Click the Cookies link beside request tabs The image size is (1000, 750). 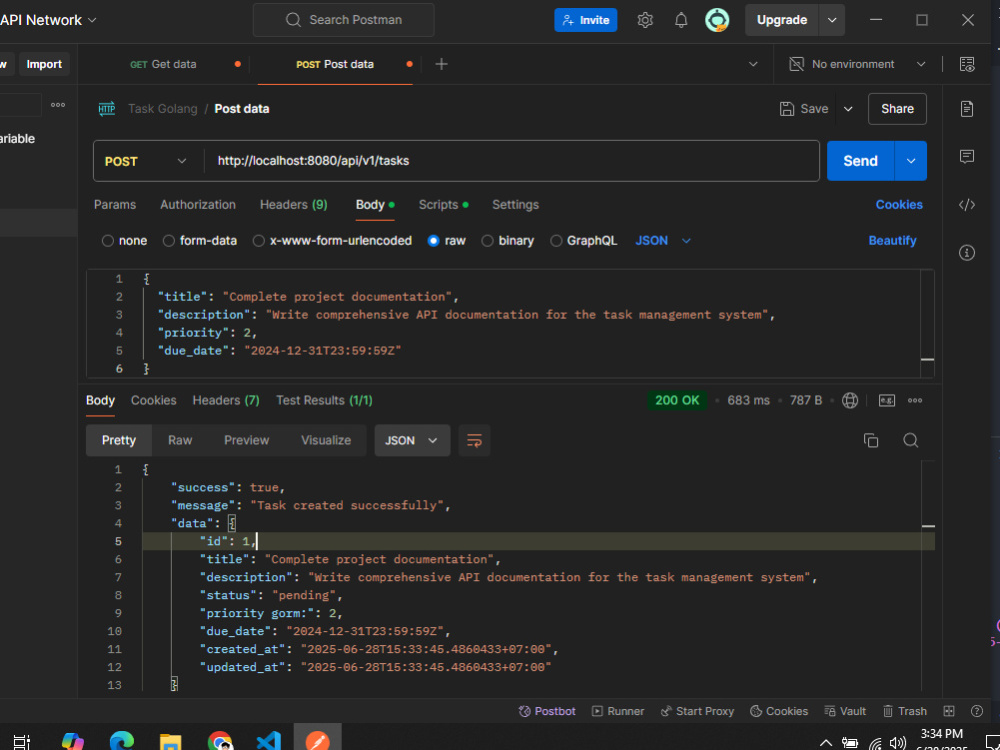(899, 205)
